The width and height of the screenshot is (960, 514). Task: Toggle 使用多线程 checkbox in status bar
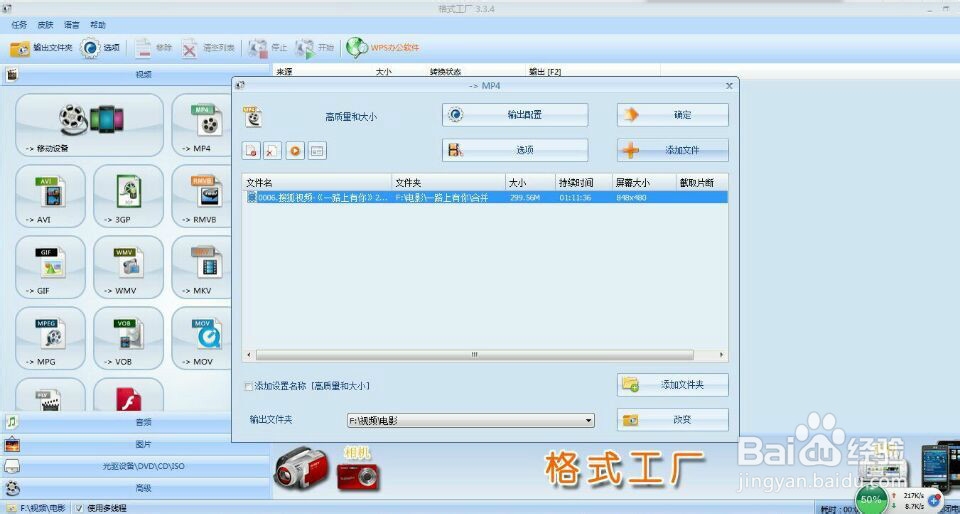tap(79, 508)
